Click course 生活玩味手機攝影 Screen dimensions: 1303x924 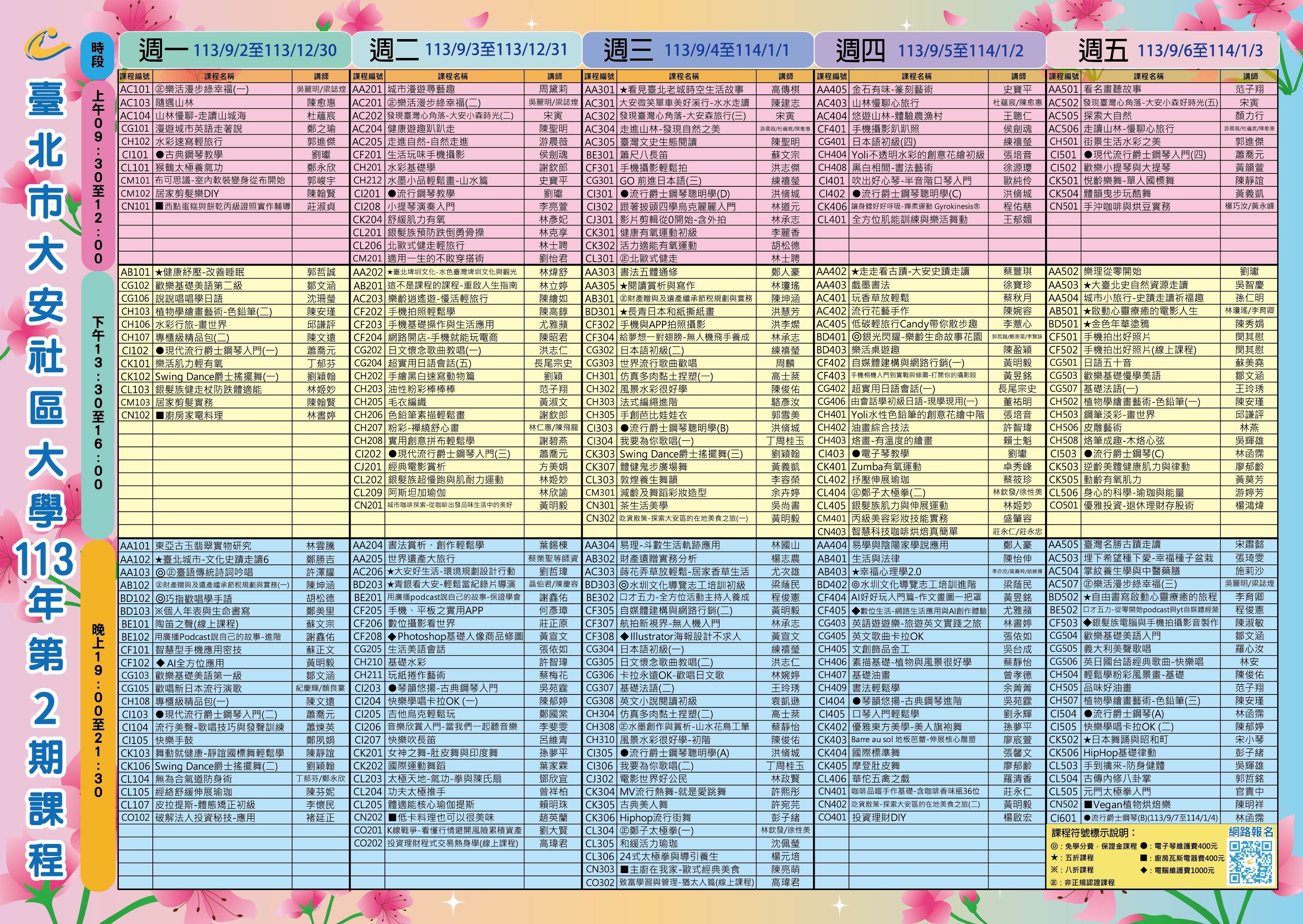tap(426, 155)
